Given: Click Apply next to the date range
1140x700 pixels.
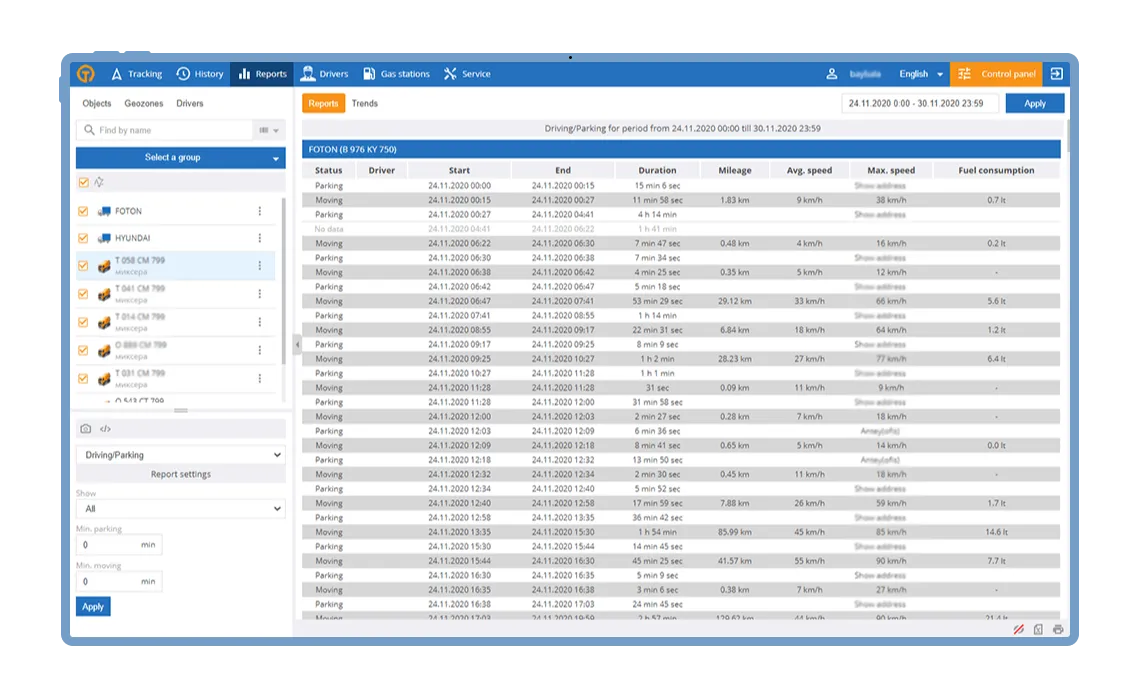Looking at the screenshot, I should click(x=1034, y=103).
